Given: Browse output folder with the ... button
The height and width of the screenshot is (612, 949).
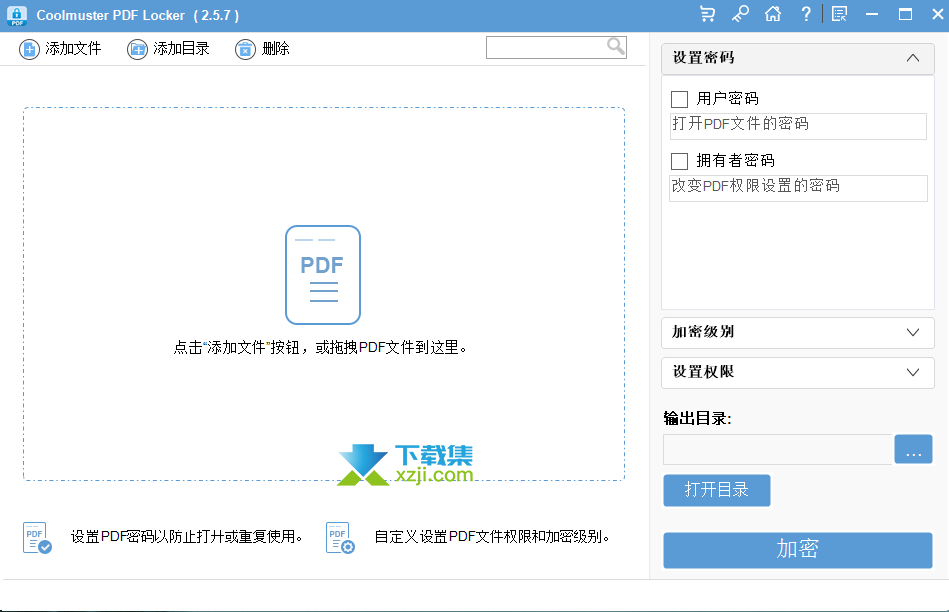Looking at the screenshot, I should [x=913, y=449].
